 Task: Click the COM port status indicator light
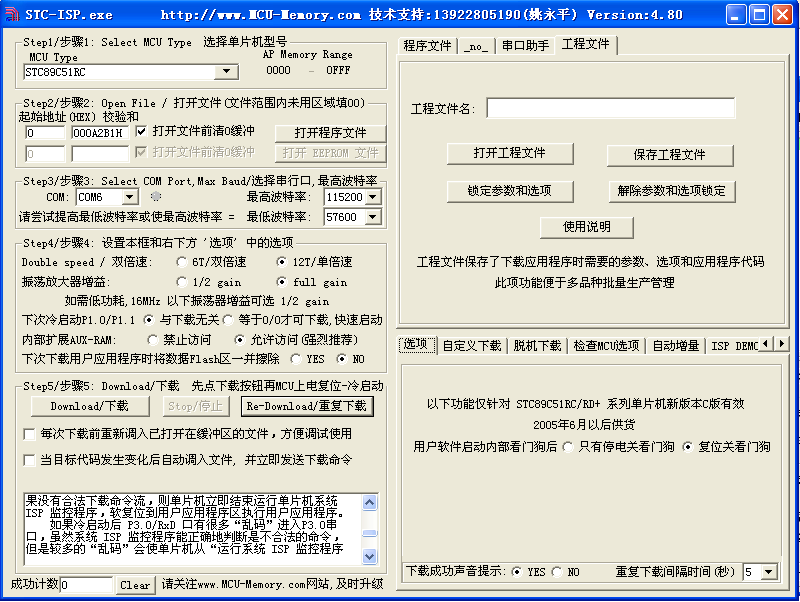coord(156,196)
